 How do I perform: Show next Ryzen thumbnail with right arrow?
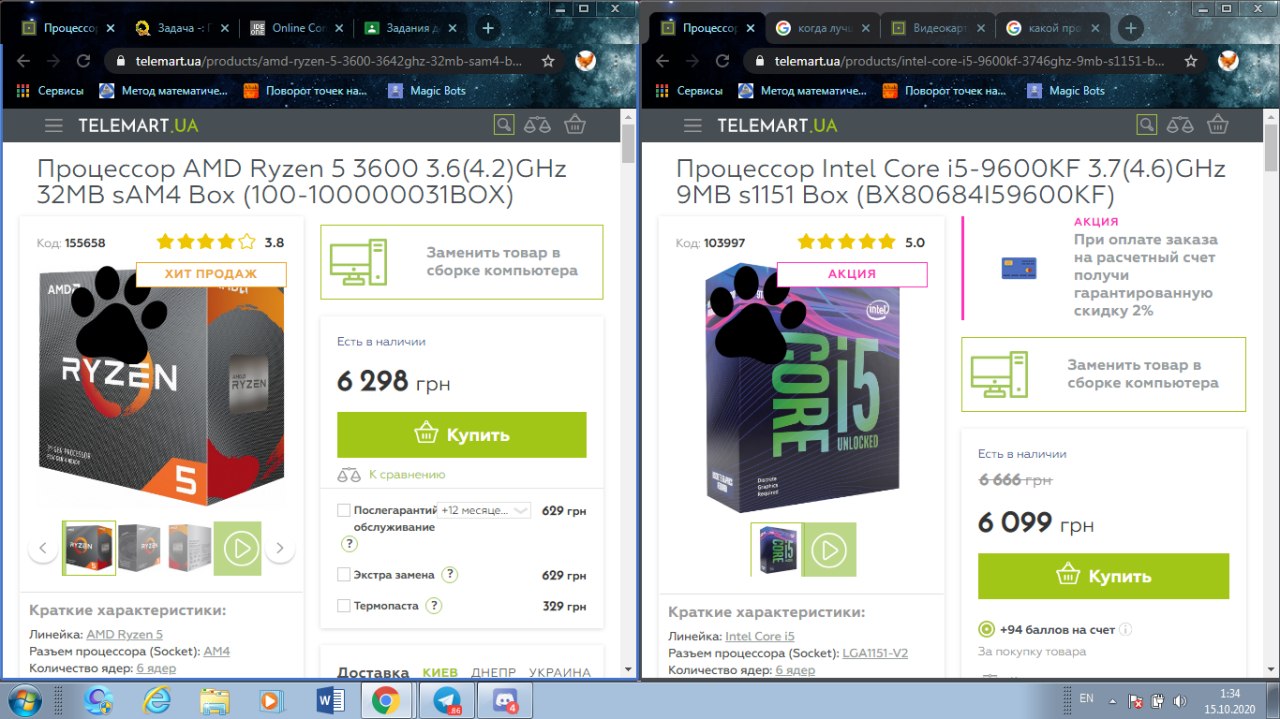tap(280, 548)
